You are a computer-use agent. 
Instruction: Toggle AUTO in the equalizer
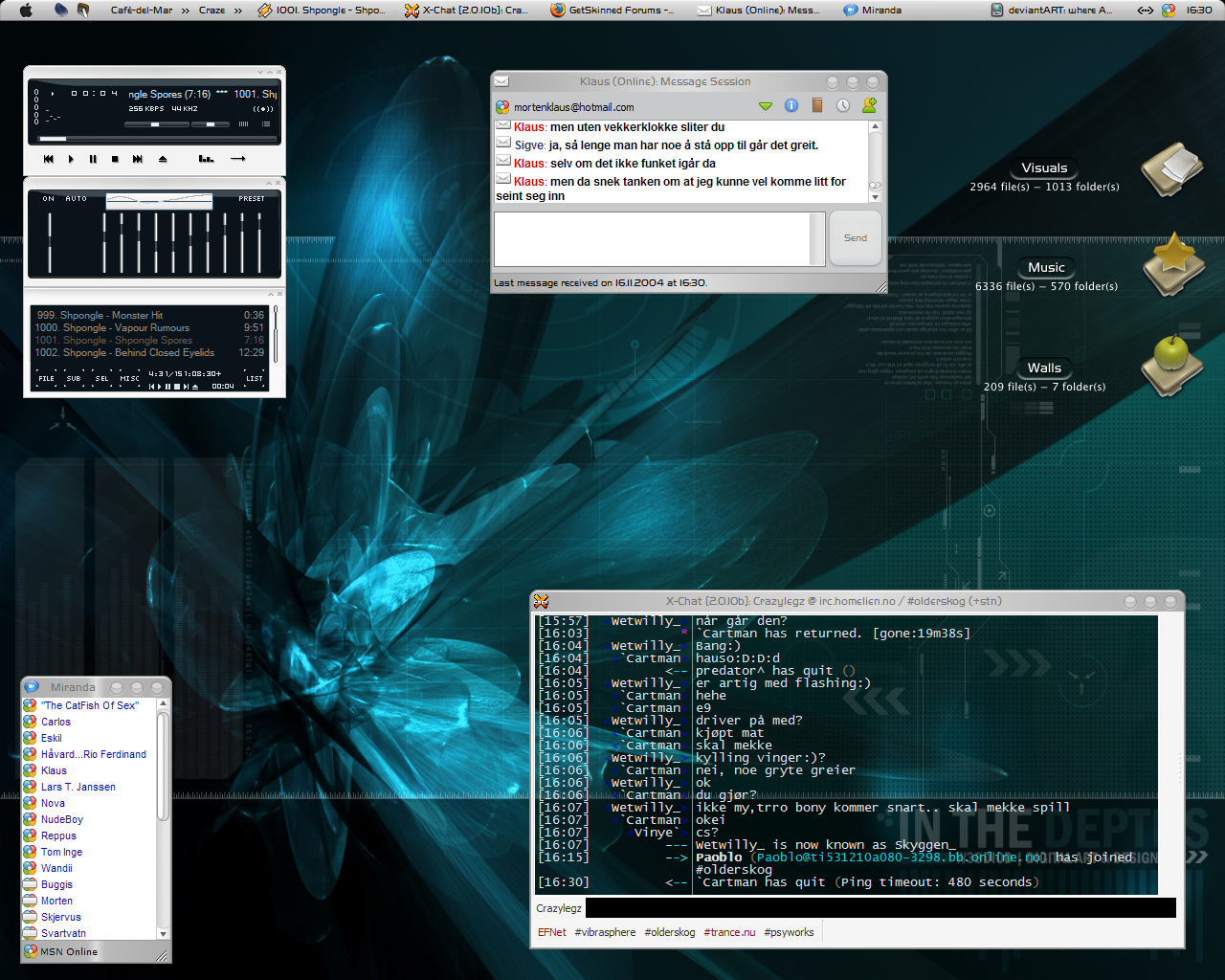coord(77,198)
